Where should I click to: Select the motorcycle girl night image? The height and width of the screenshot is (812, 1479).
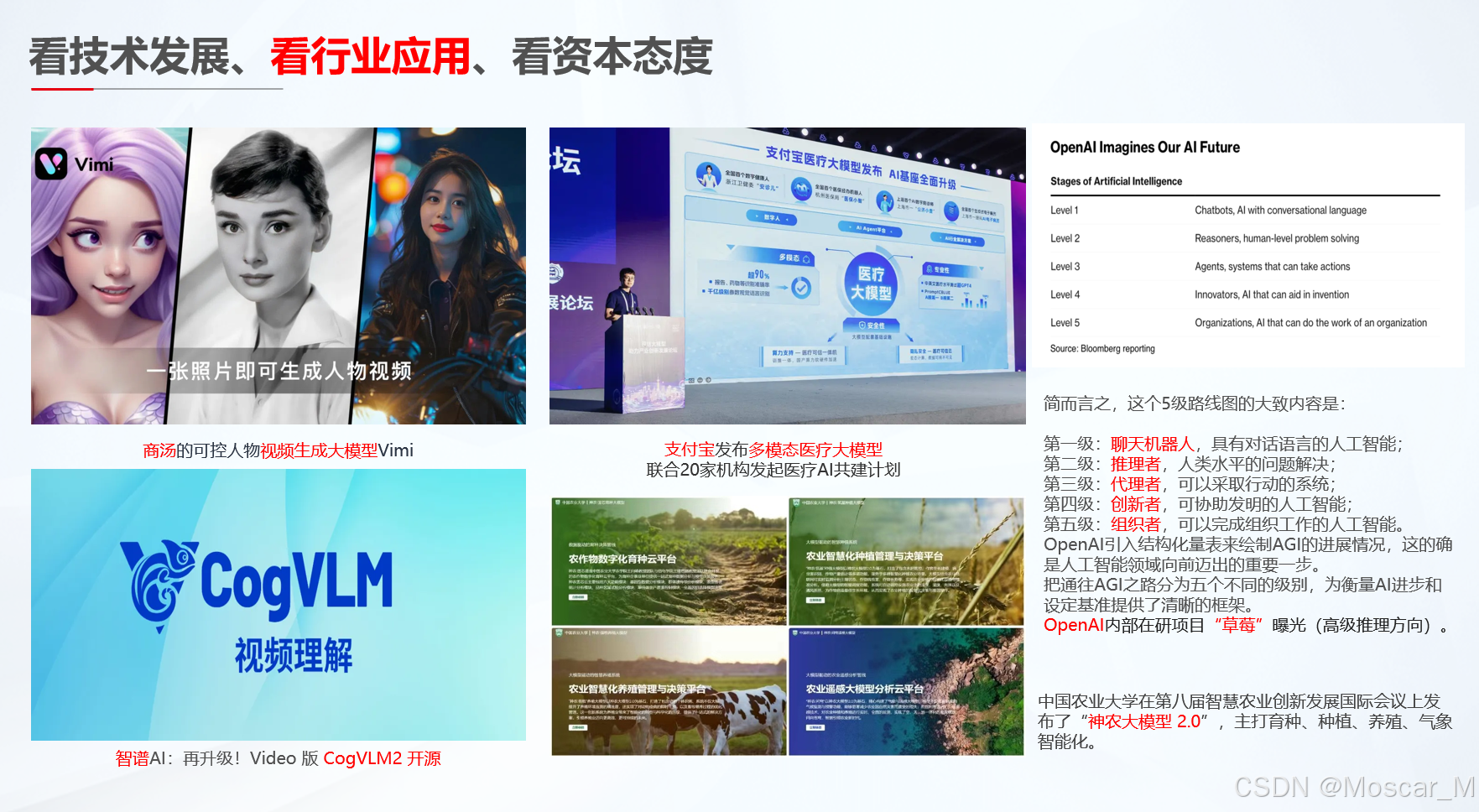coord(440,275)
